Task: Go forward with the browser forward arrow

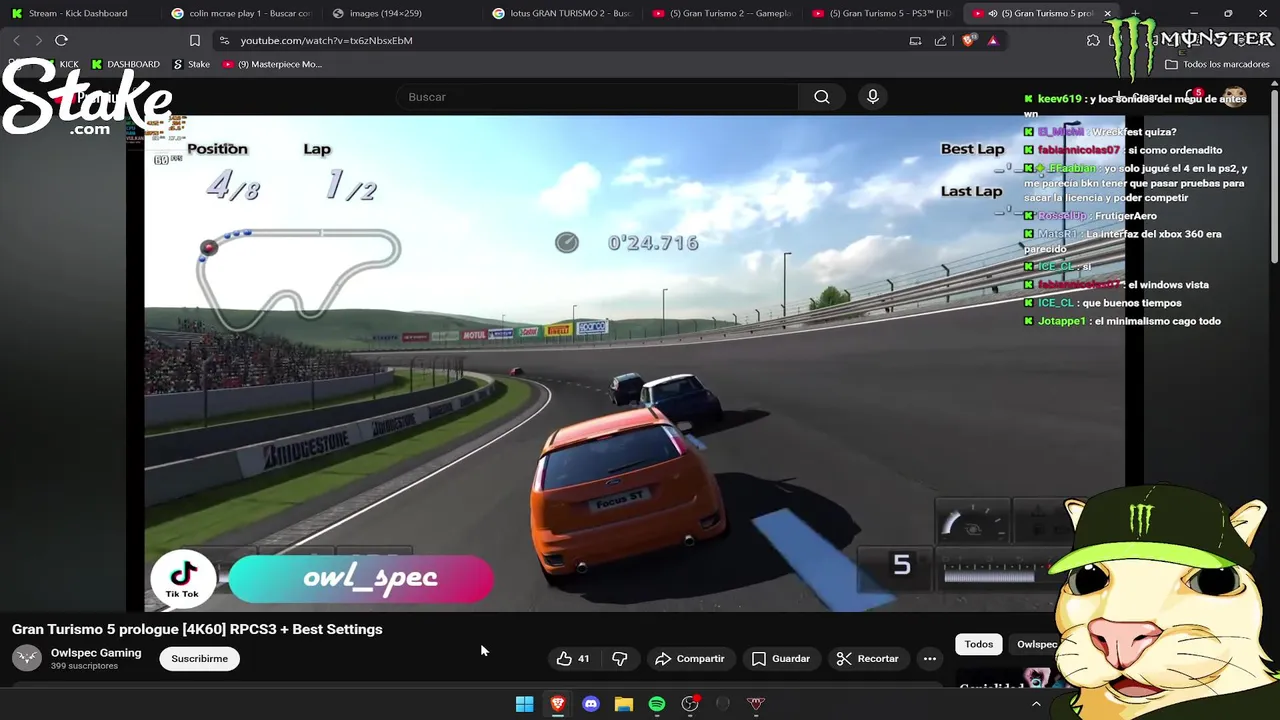Action: tap(39, 40)
